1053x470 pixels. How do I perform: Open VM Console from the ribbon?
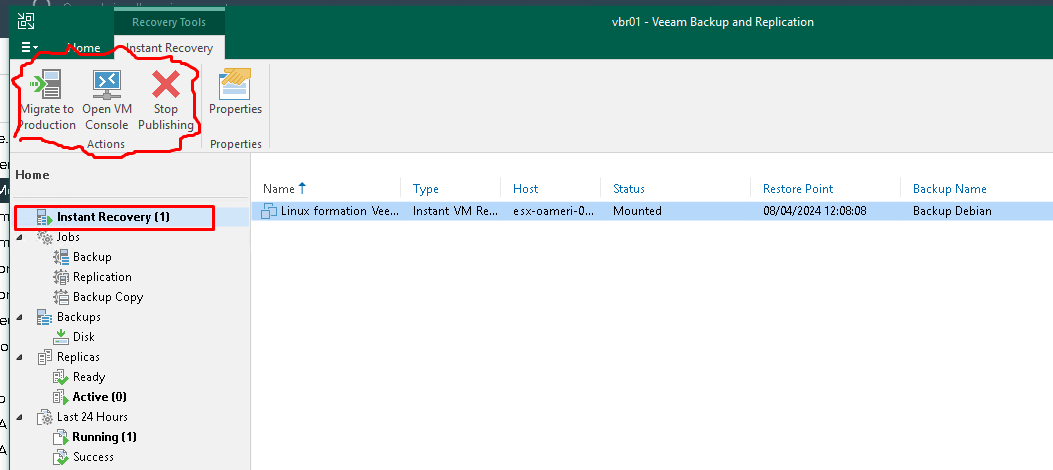point(107,101)
